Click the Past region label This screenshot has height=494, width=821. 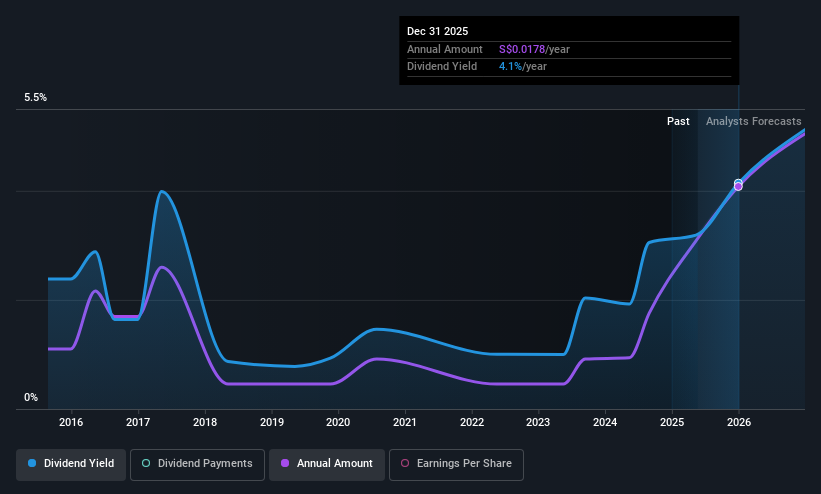[678, 121]
